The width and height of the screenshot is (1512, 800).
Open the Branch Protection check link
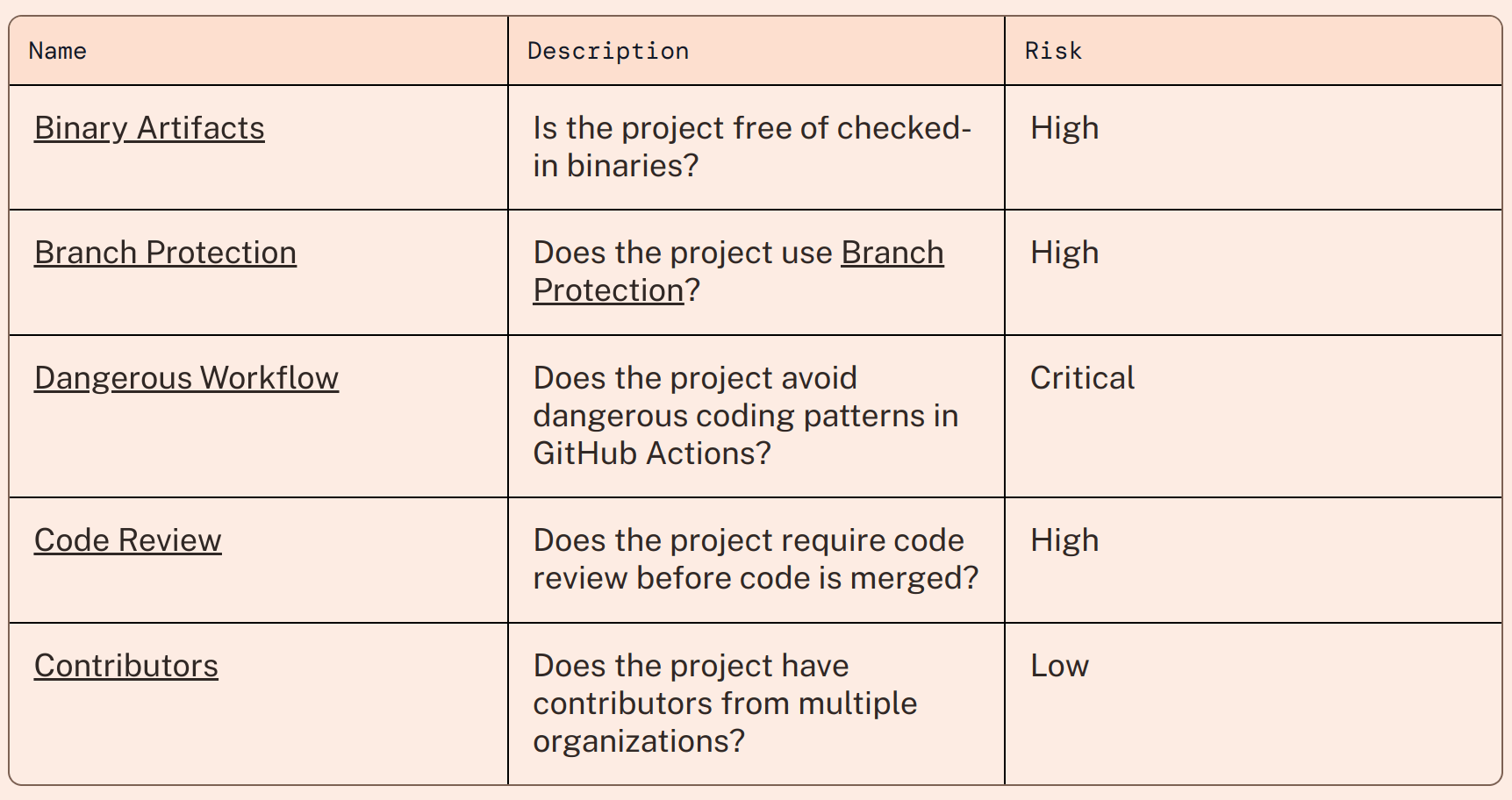point(165,253)
